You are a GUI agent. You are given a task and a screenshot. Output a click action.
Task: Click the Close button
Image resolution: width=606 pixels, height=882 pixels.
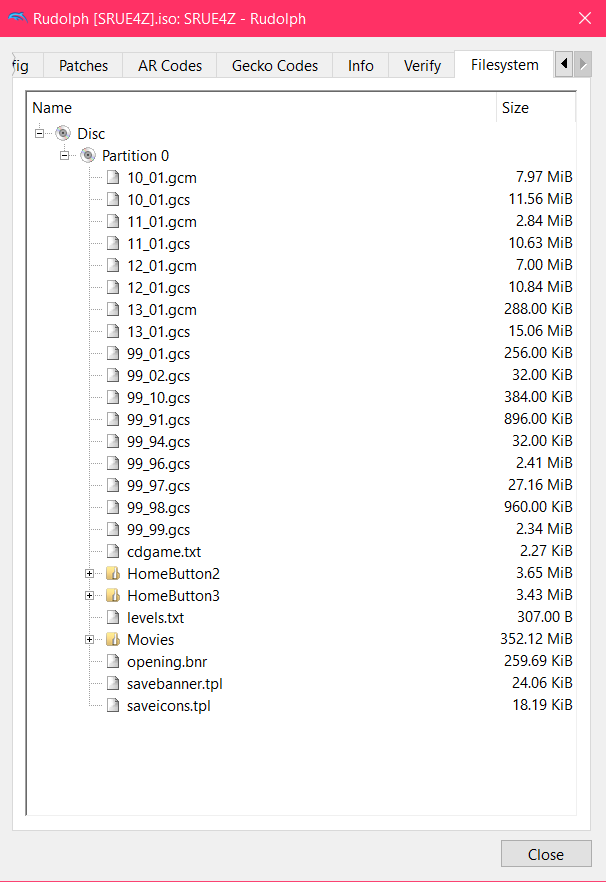(546, 854)
